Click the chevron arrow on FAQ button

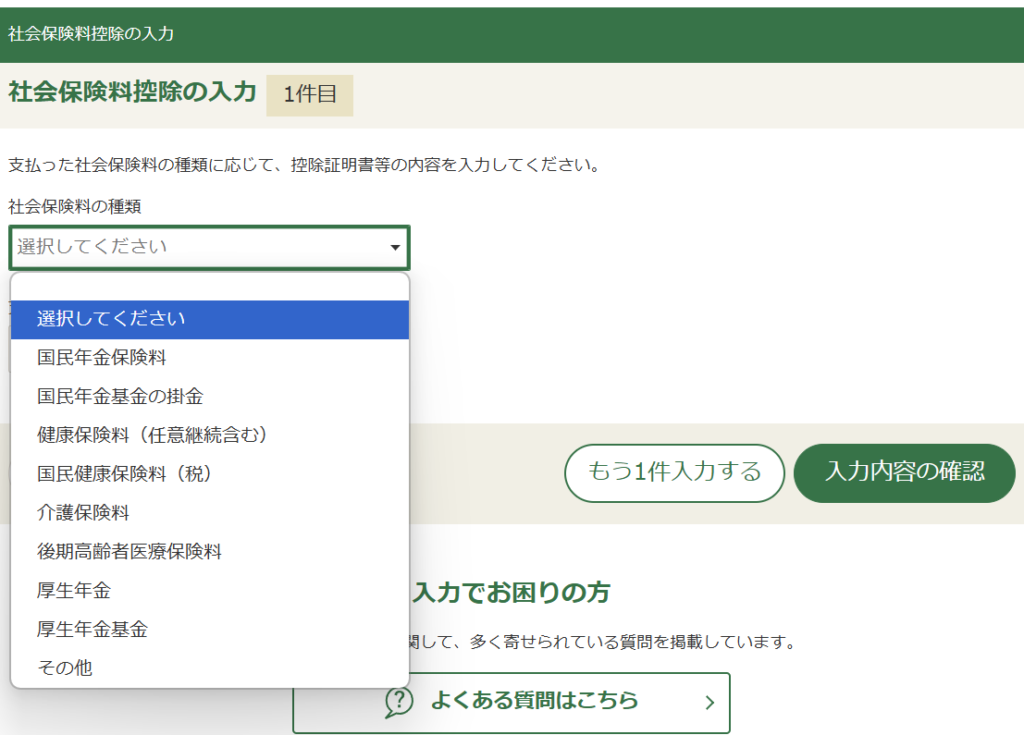[x=710, y=702]
